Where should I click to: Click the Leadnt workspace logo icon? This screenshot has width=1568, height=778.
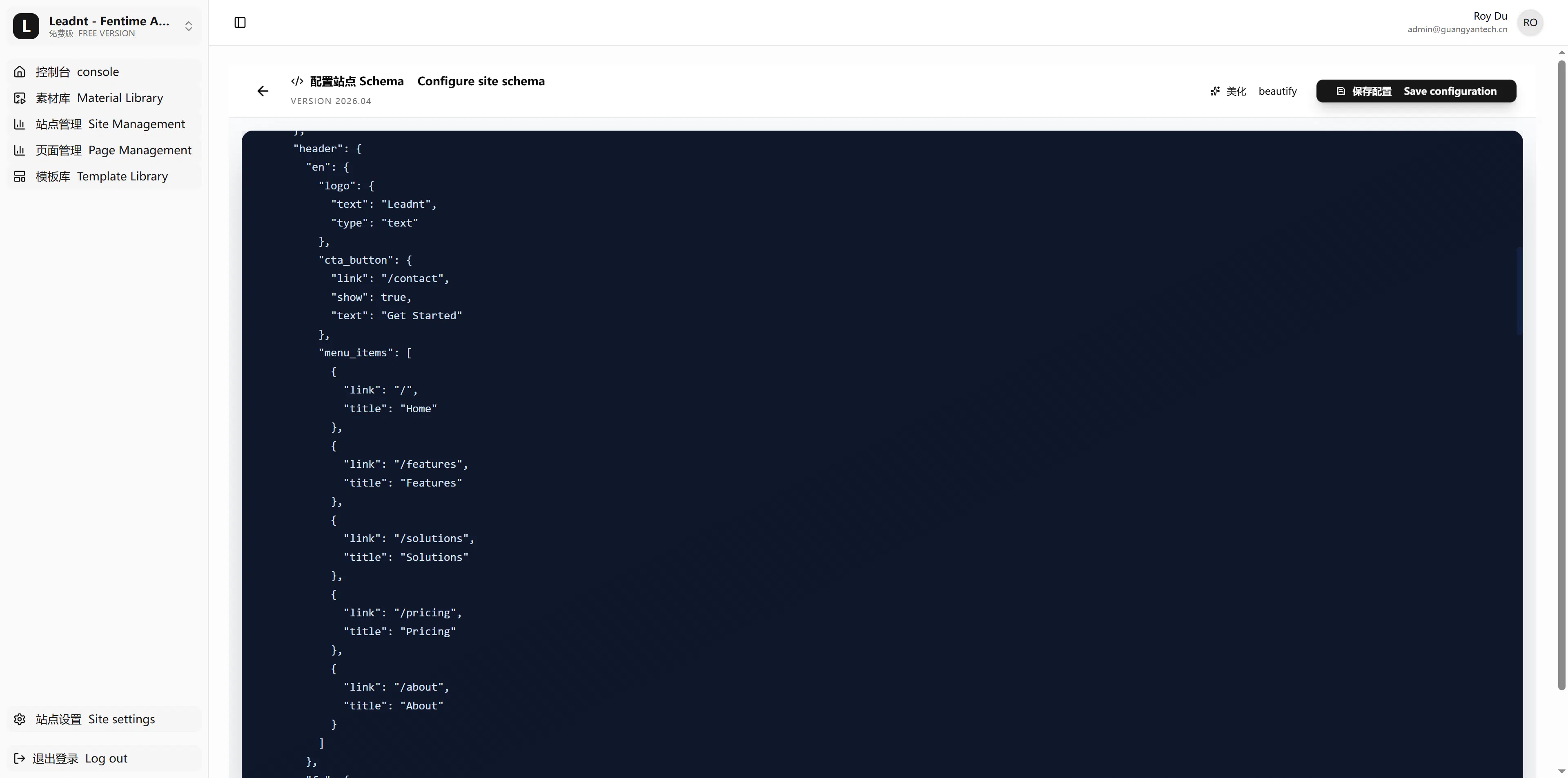26,26
